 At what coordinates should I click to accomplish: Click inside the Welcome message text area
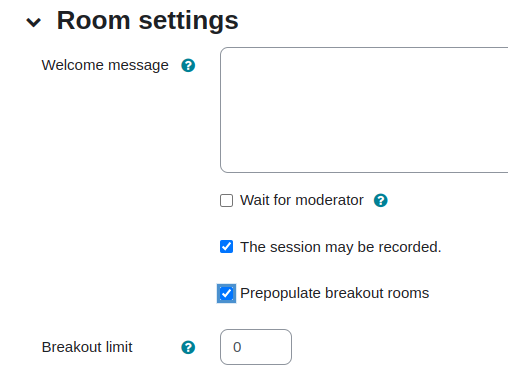[x=364, y=110]
